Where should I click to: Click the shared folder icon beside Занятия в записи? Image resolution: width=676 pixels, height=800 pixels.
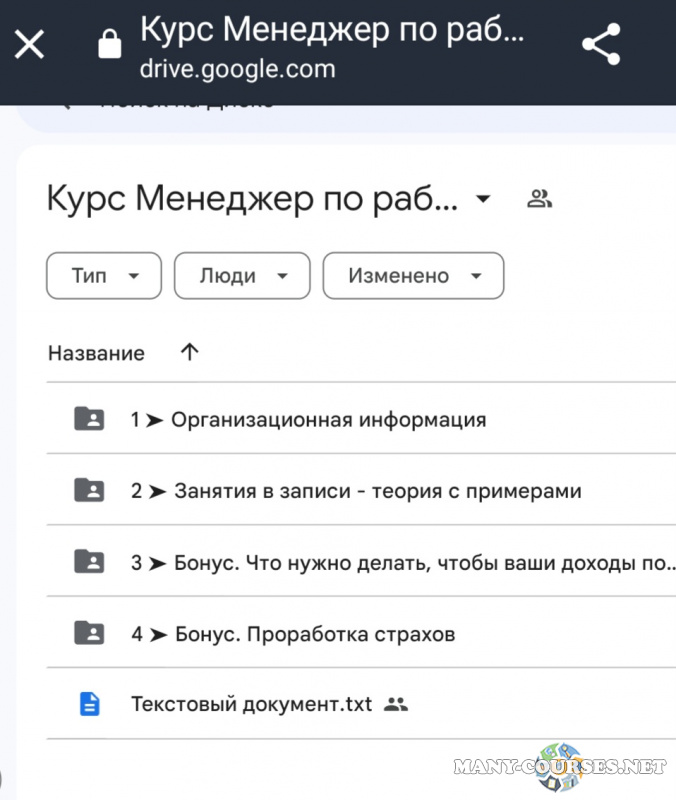(x=89, y=490)
